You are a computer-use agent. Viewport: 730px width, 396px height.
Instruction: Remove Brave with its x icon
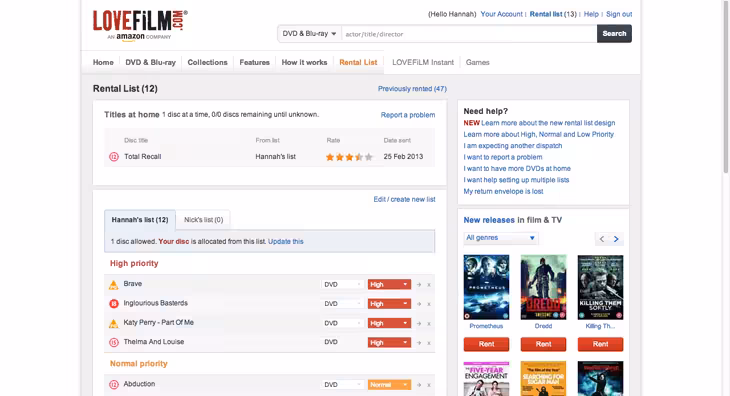(x=429, y=285)
